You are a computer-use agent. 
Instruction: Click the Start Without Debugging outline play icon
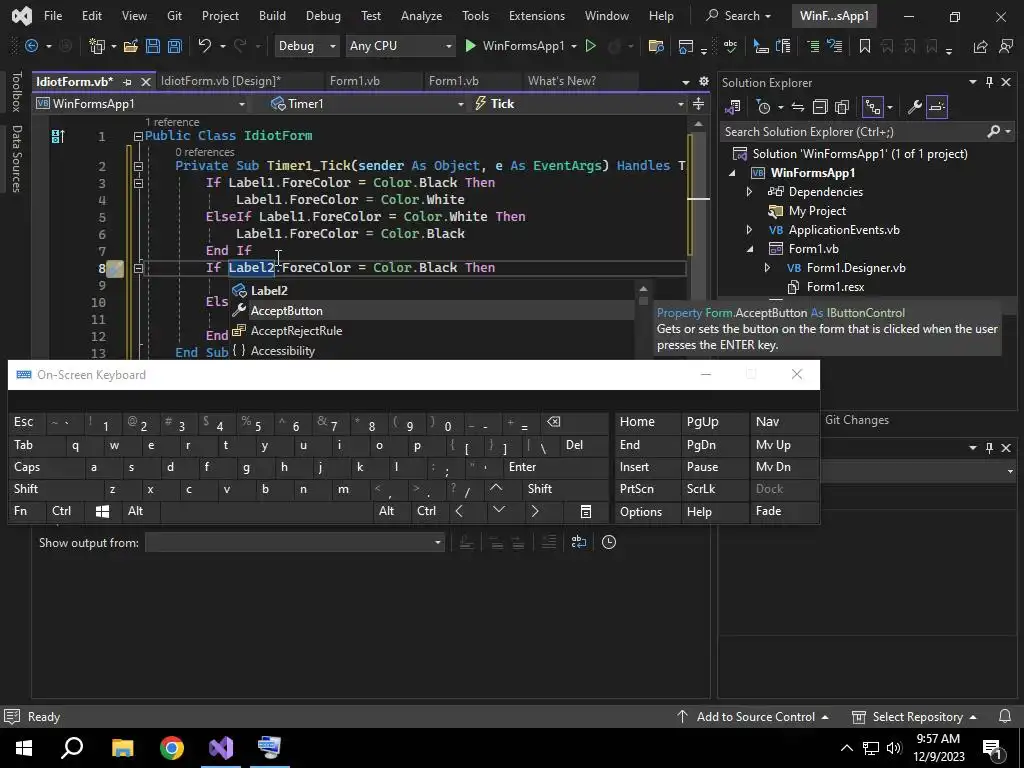590,46
